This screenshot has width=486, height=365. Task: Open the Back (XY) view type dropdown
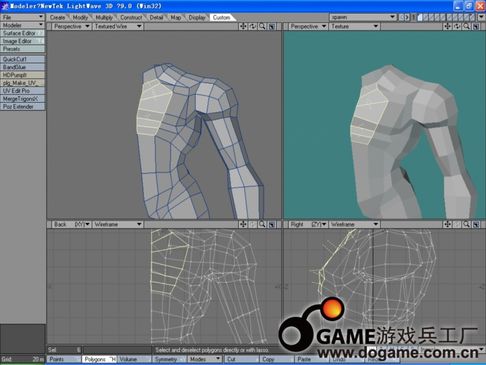(x=71, y=224)
